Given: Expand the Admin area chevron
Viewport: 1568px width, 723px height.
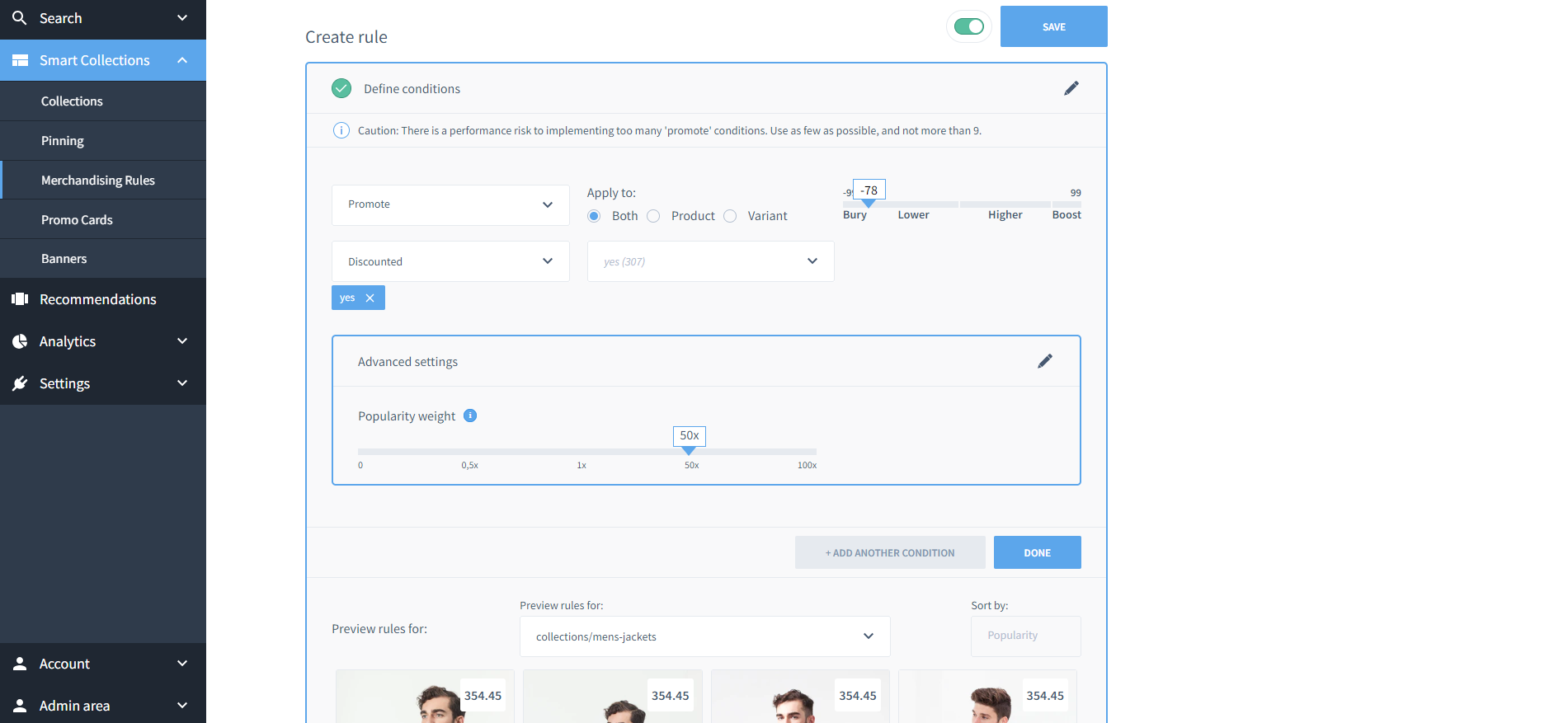Looking at the screenshot, I should tap(182, 705).
